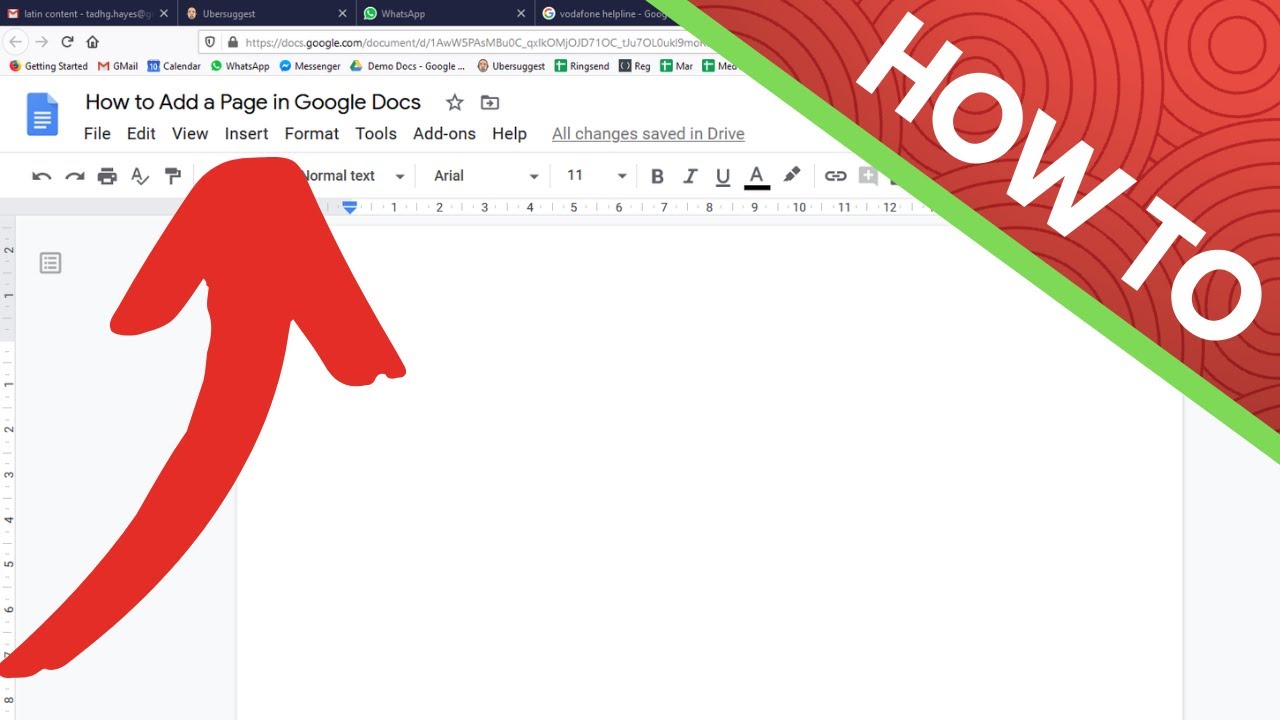This screenshot has height=720, width=1280.
Task: Toggle underline formatting
Action: pos(723,176)
